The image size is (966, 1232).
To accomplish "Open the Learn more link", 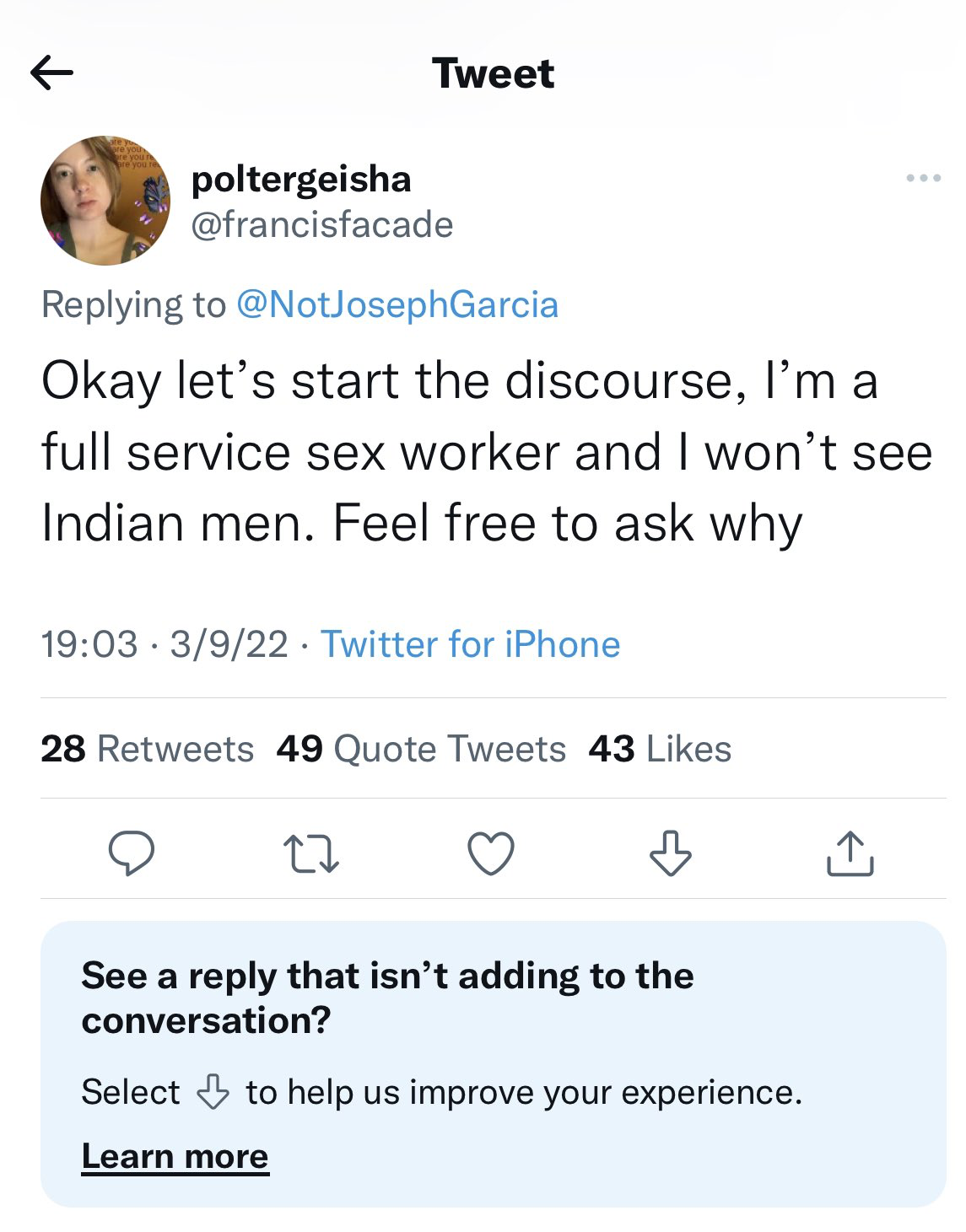I will (175, 1156).
